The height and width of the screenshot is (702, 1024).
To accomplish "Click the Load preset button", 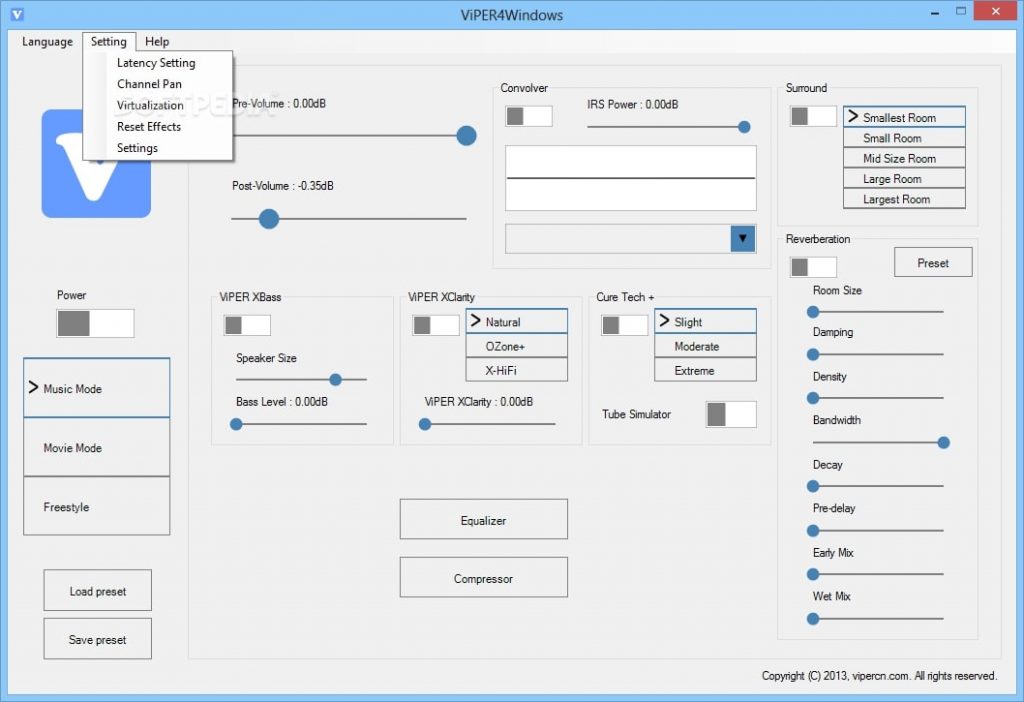I will (98, 590).
